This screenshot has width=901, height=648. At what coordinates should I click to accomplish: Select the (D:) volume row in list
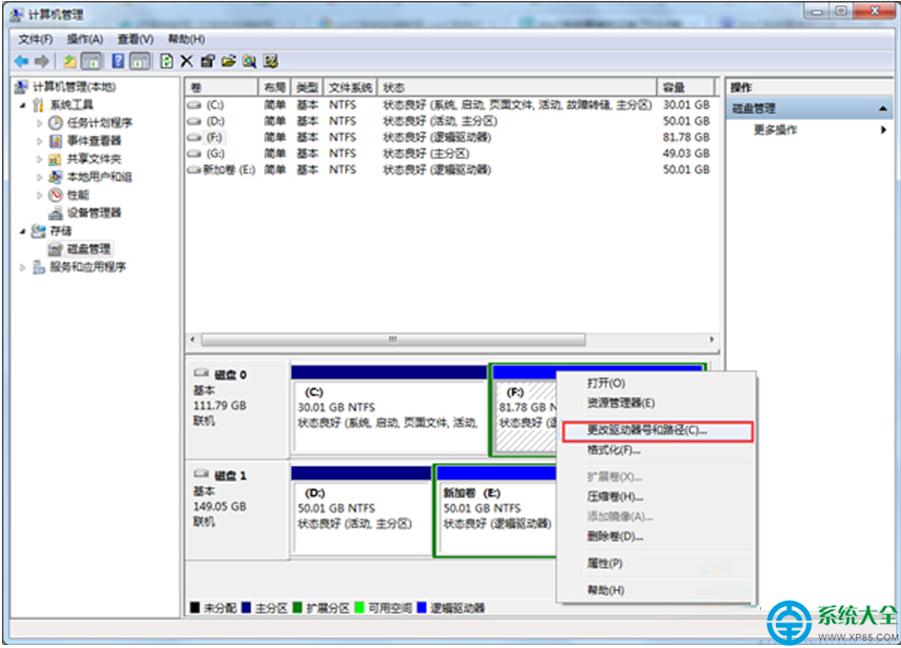click(450, 121)
